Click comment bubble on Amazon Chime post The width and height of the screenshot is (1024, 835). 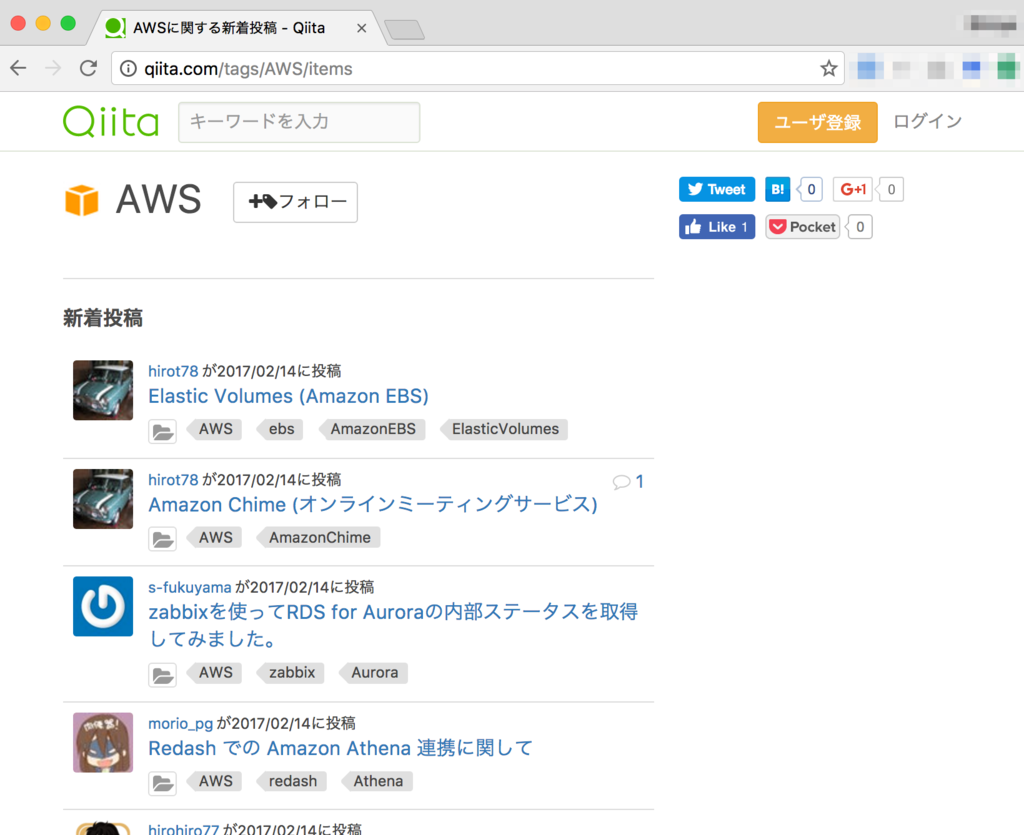pyautogui.click(x=621, y=482)
